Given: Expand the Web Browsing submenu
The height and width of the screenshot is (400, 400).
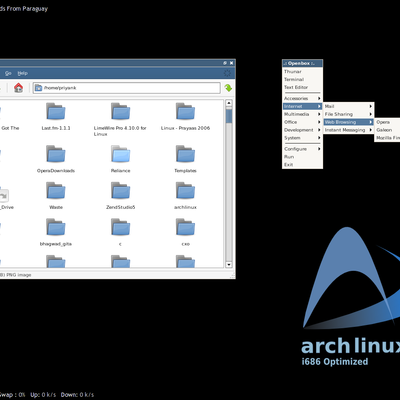Looking at the screenshot, I should click(349, 122).
